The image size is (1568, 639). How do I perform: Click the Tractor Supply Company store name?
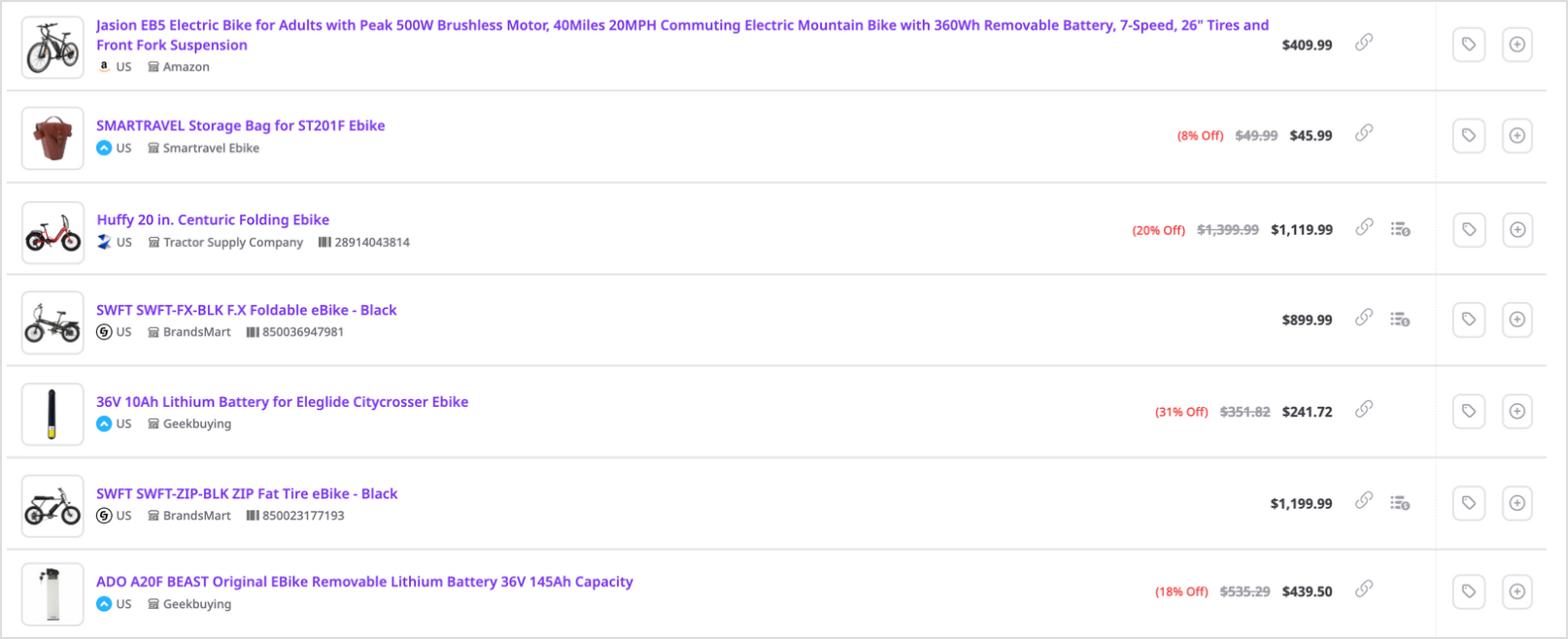(x=232, y=243)
